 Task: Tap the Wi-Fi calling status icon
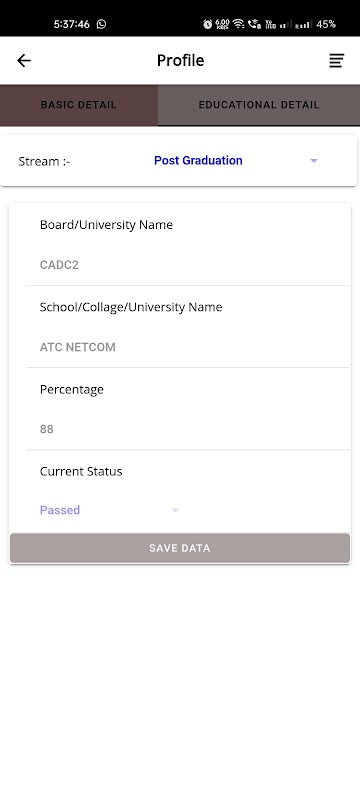(x=254, y=24)
